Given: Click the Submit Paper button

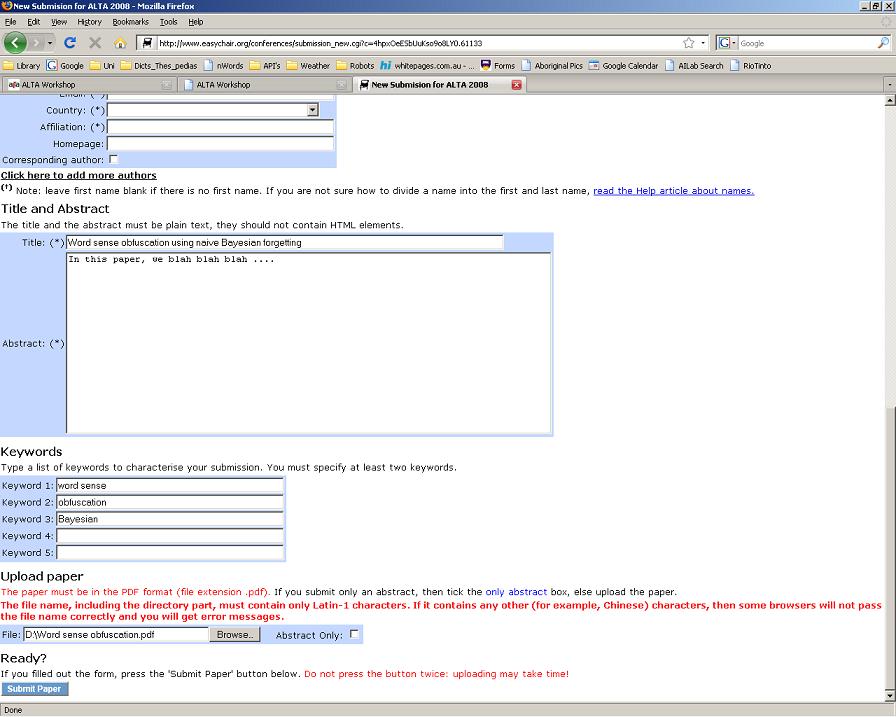Looking at the screenshot, I should click(34, 689).
